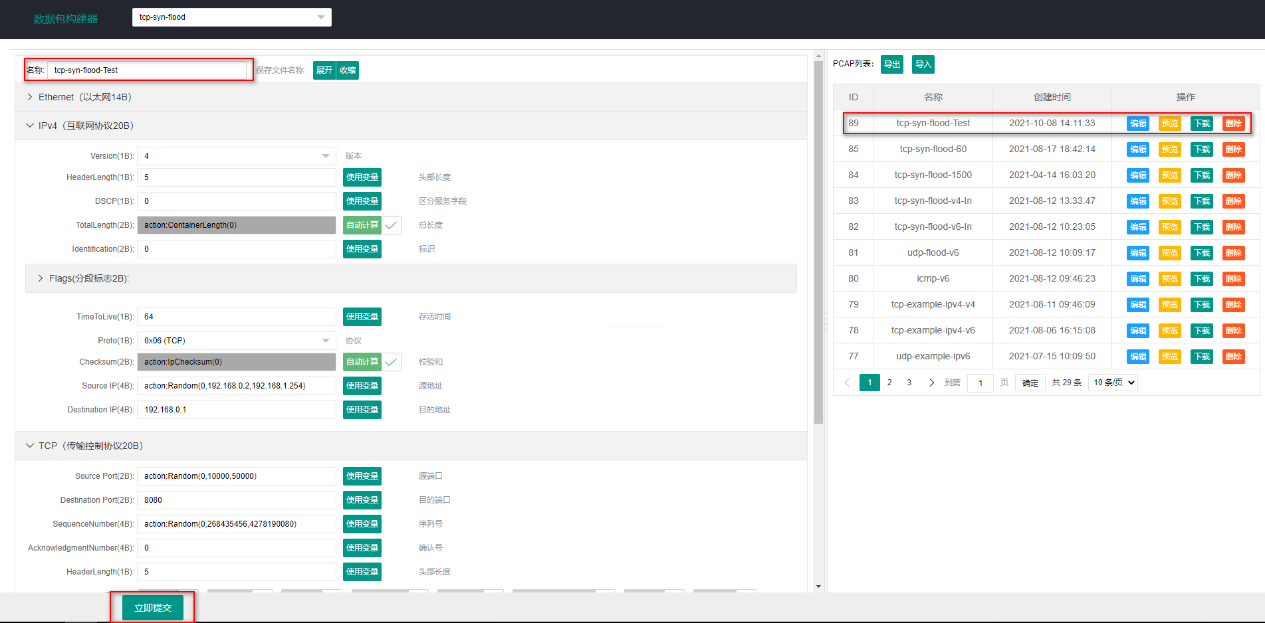Toggle auto-calculate checkmark for Checksum
This screenshot has height=623, width=1265.
coord(392,362)
